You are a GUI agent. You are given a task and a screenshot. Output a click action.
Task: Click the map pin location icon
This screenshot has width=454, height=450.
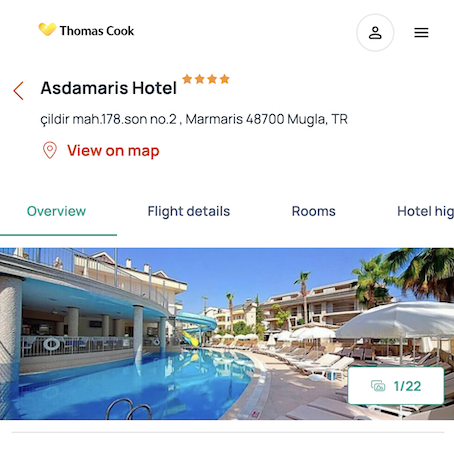click(x=50, y=150)
